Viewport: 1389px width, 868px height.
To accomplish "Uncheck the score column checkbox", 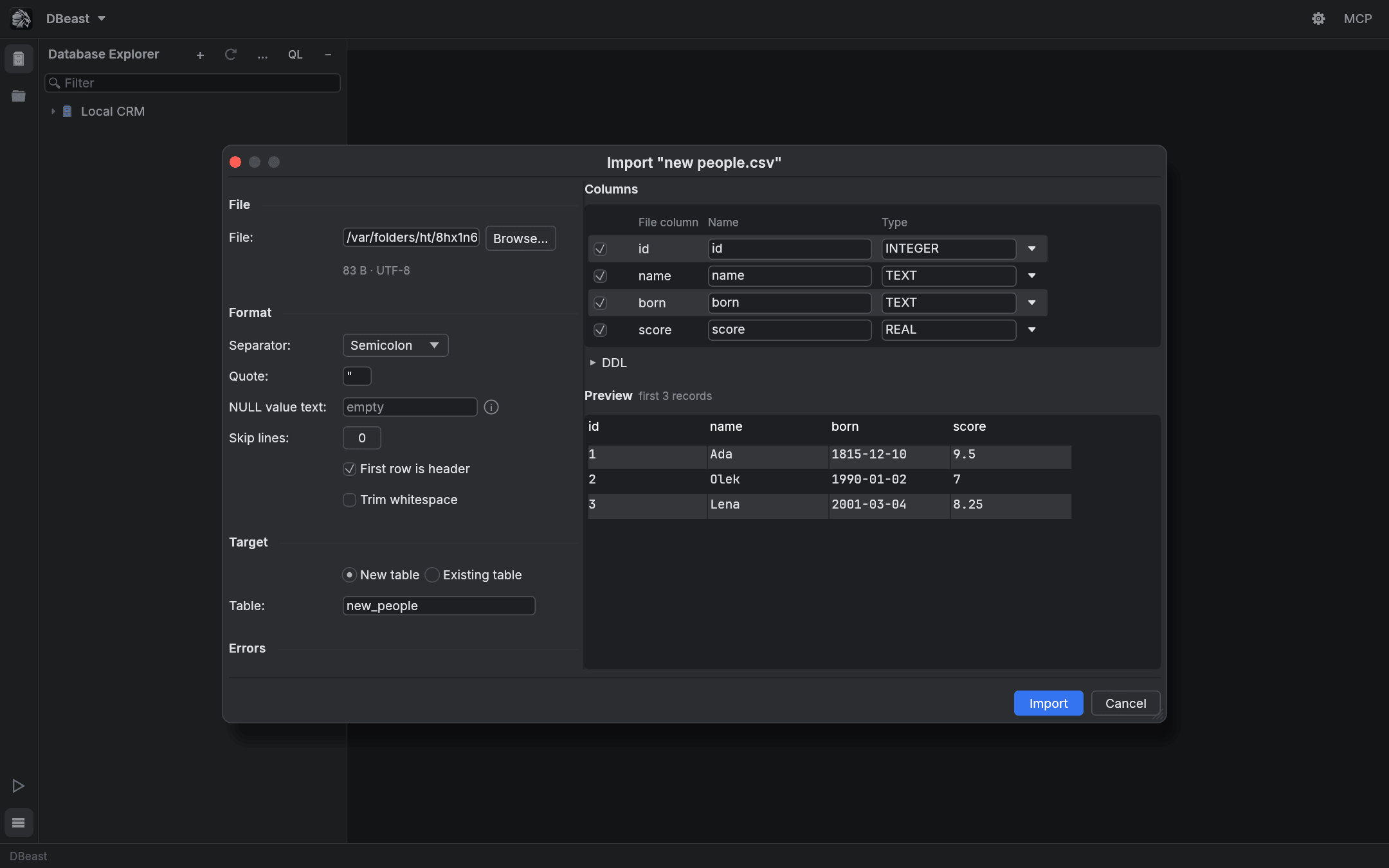I will [600, 330].
